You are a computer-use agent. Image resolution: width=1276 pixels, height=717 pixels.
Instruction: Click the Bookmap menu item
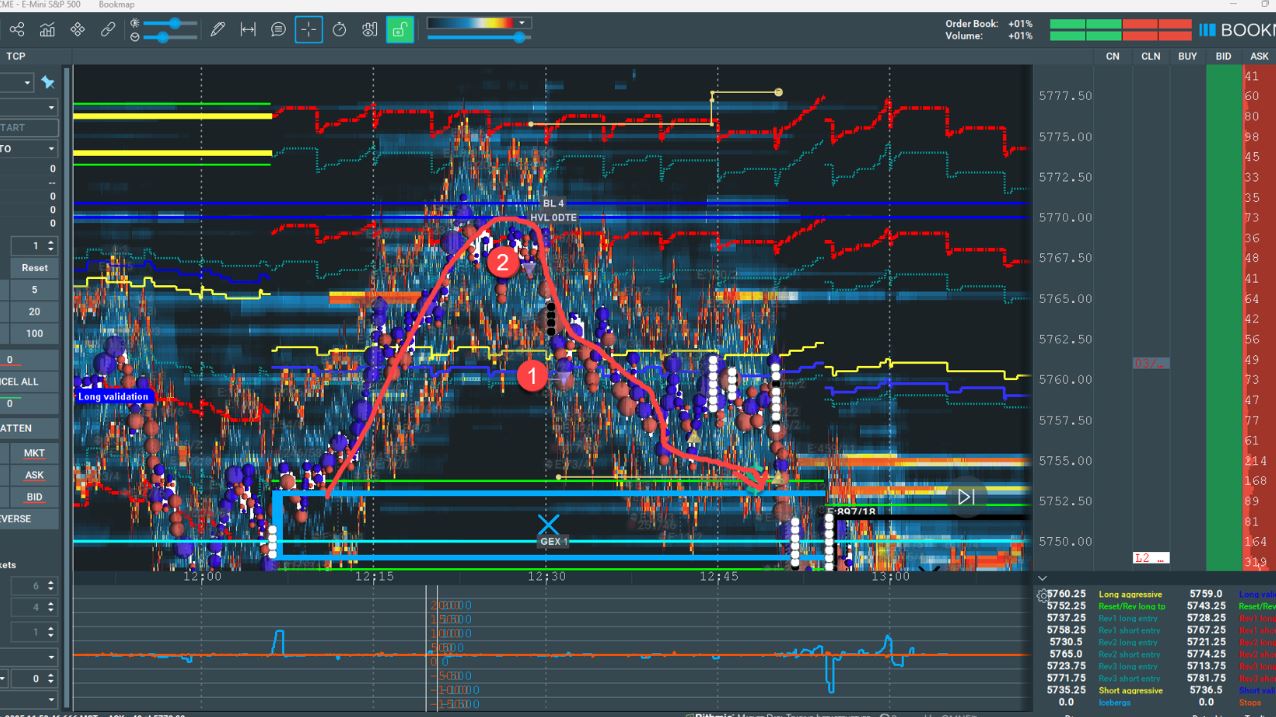click(x=118, y=5)
